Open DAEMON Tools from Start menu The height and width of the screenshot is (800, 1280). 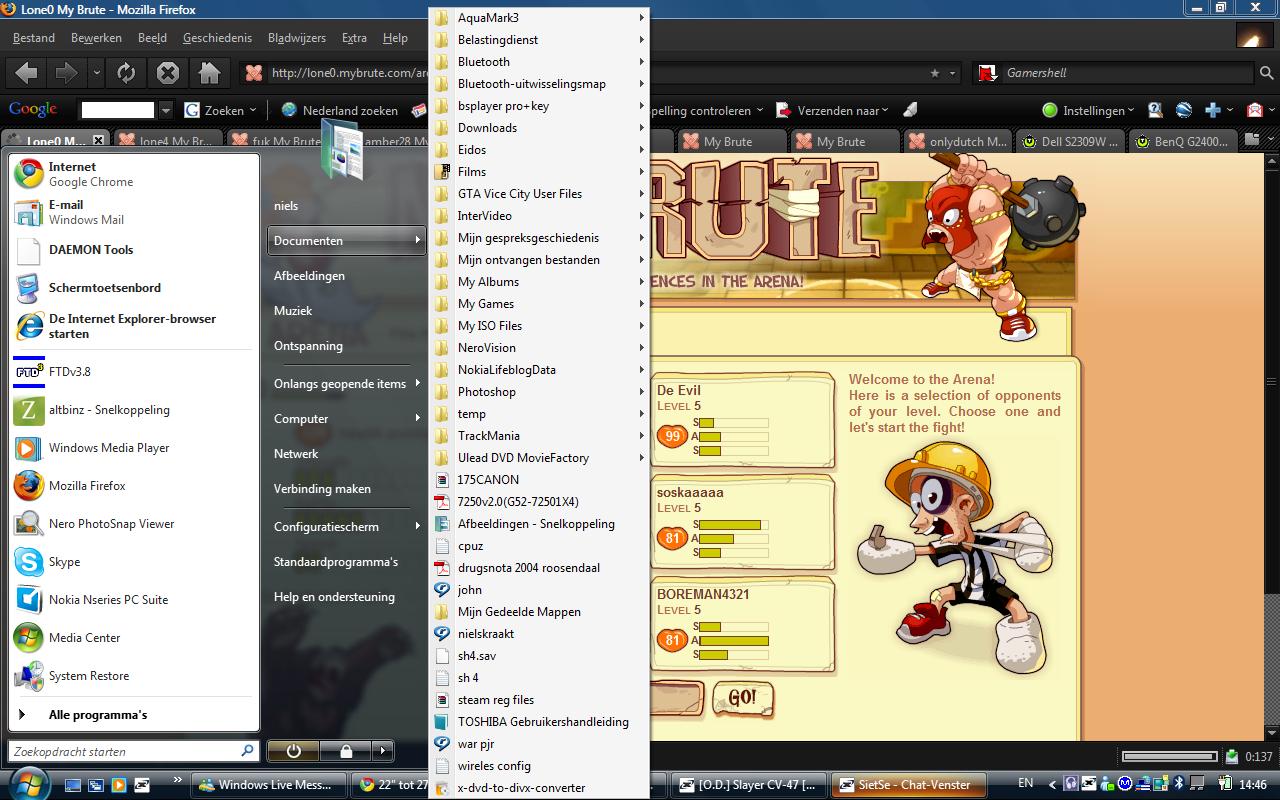point(90,250)
